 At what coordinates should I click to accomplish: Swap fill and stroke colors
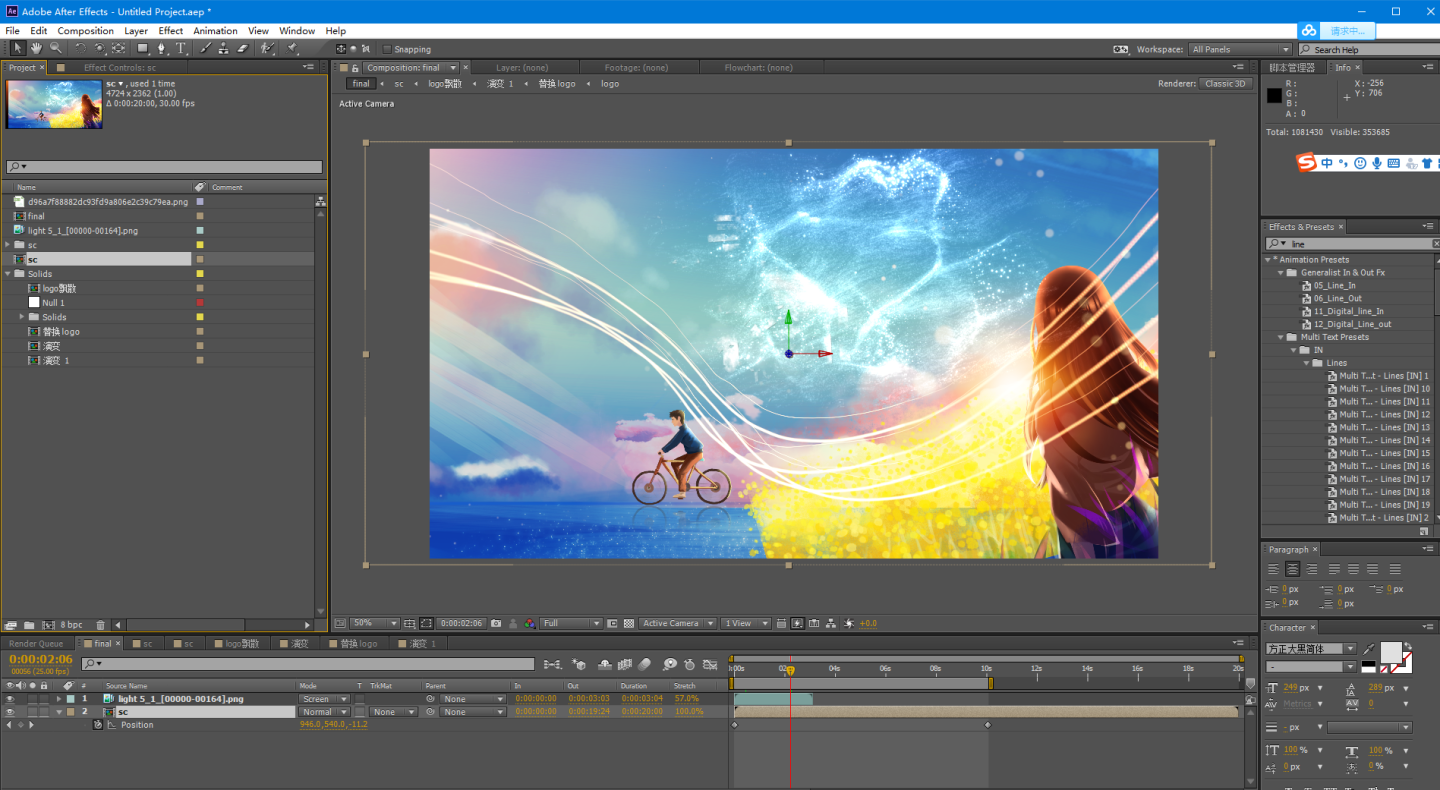(1409, 645)
